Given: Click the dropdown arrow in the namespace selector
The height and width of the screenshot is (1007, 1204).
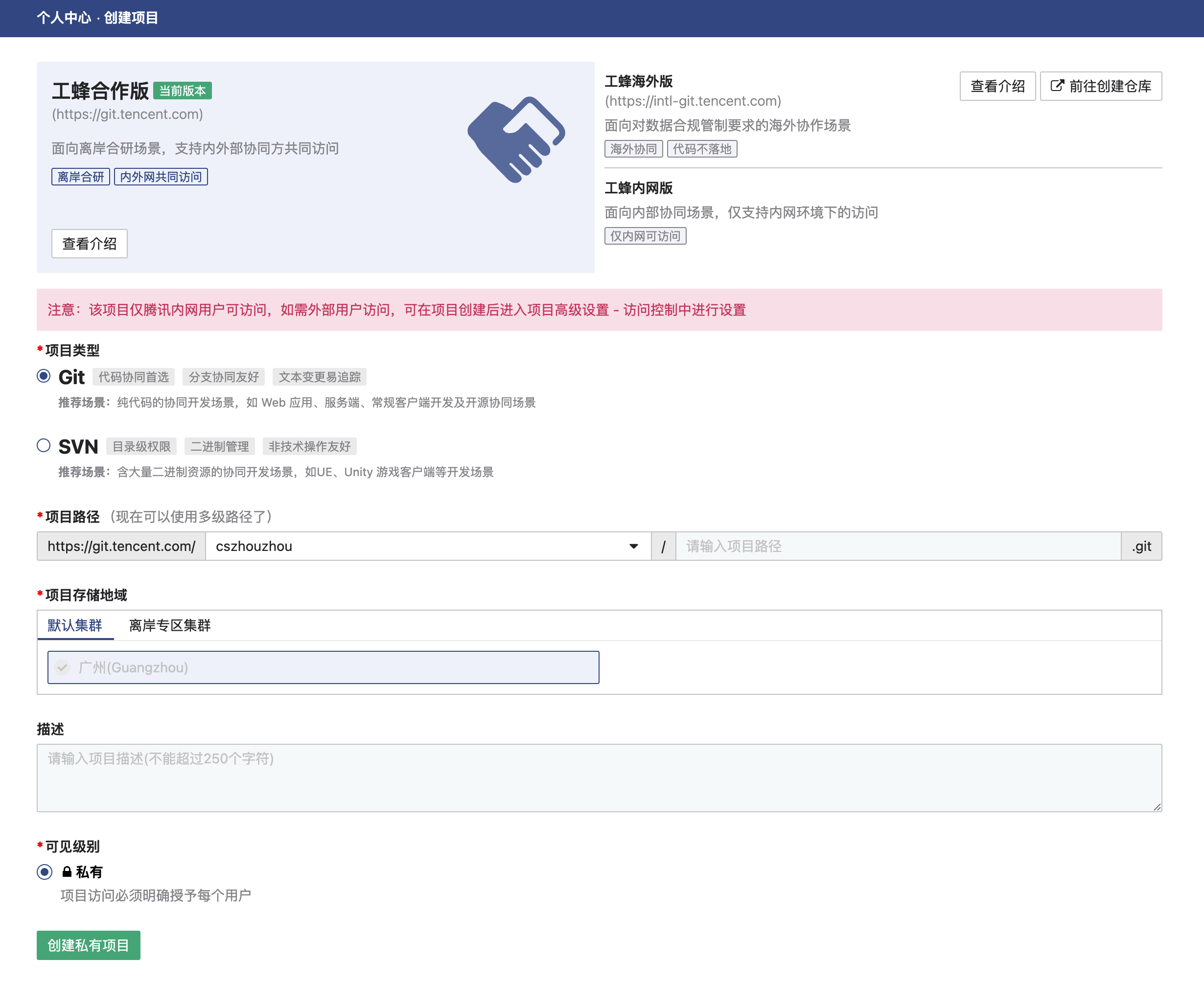Looking at the screenshot, I should pyautogui.click(x=633, y=546).
